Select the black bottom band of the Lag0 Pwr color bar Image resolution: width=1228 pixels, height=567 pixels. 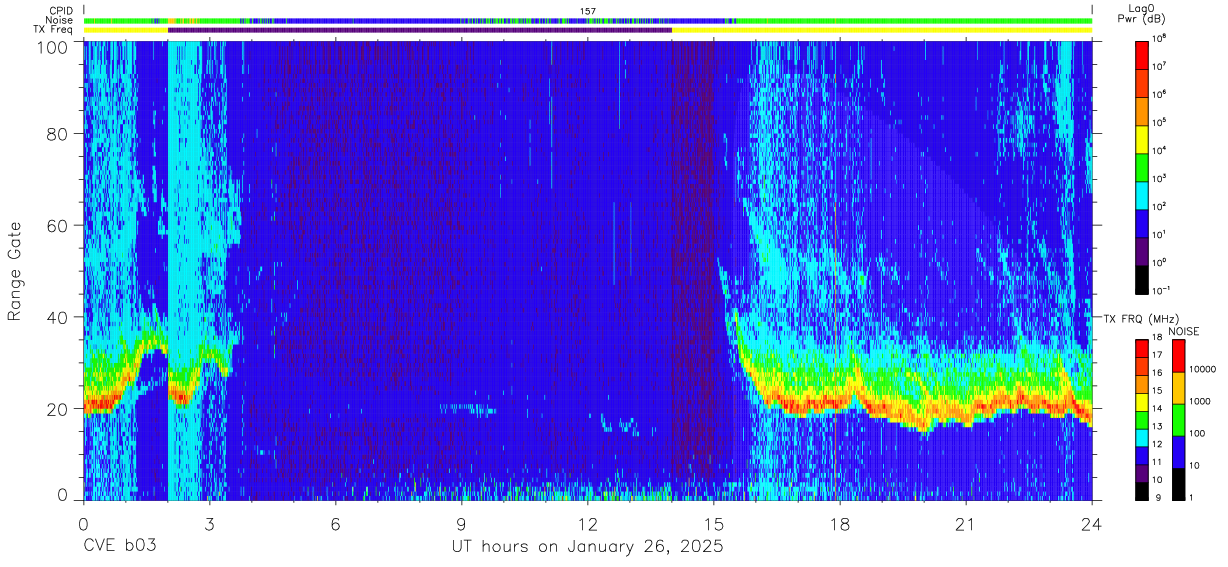coord(1143,279)
